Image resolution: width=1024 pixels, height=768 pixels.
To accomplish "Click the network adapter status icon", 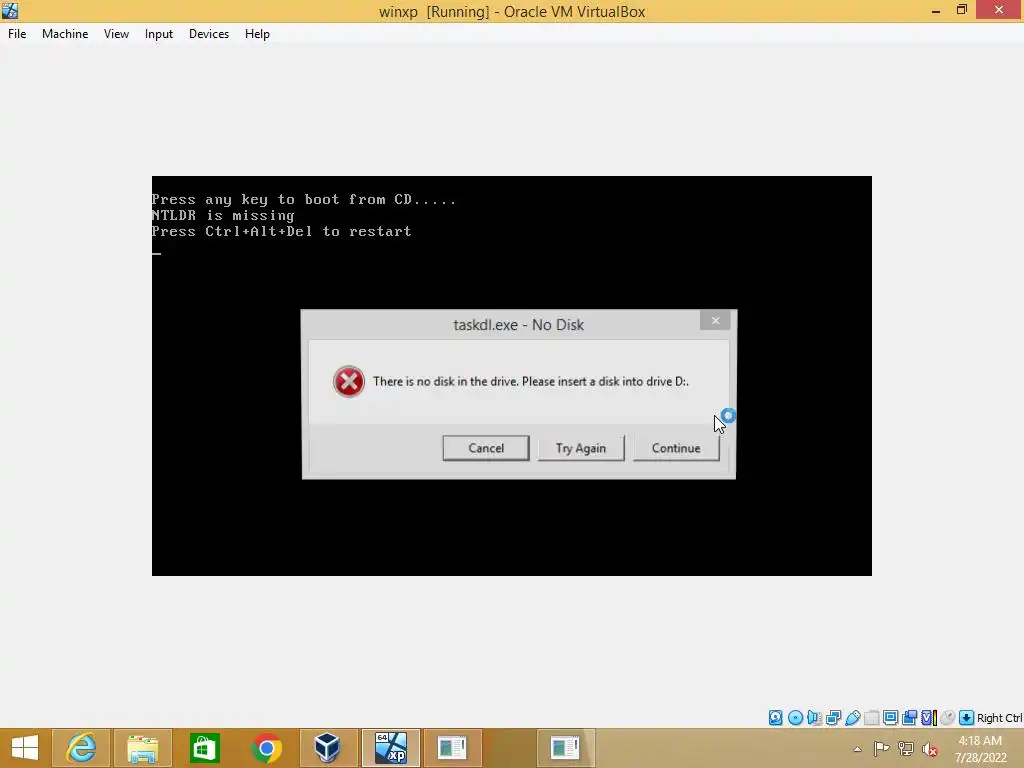I will pos(833,718).
